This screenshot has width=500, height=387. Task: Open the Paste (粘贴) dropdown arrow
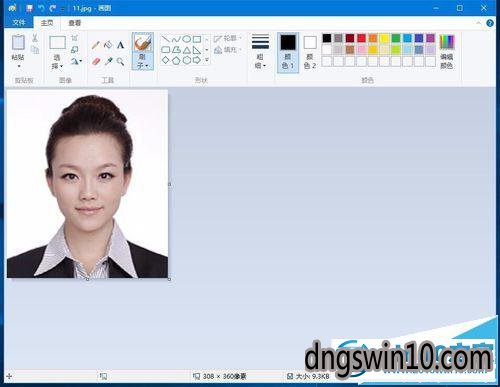coord(18,66)
